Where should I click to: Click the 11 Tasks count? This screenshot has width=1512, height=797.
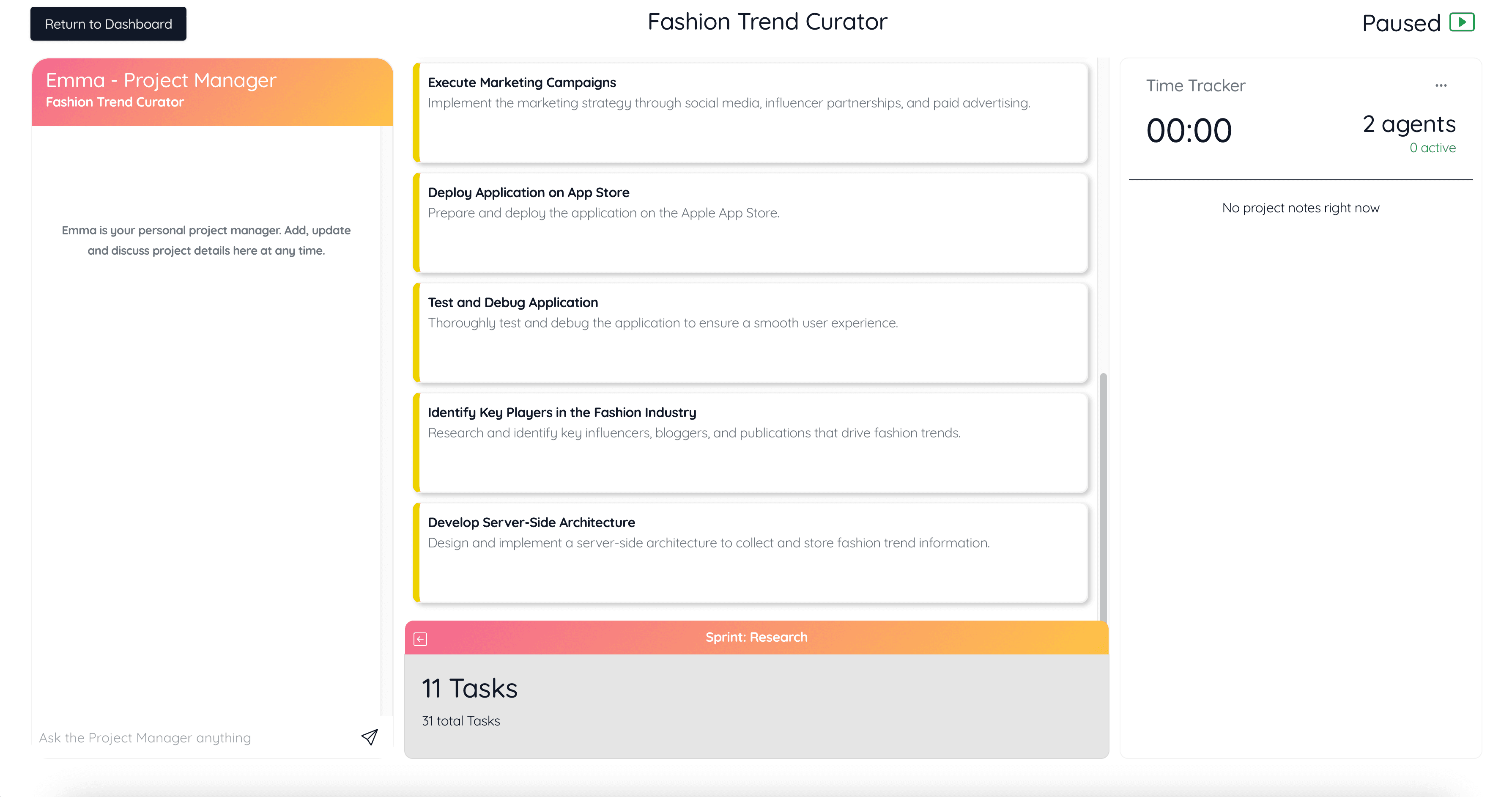point(470,688)
